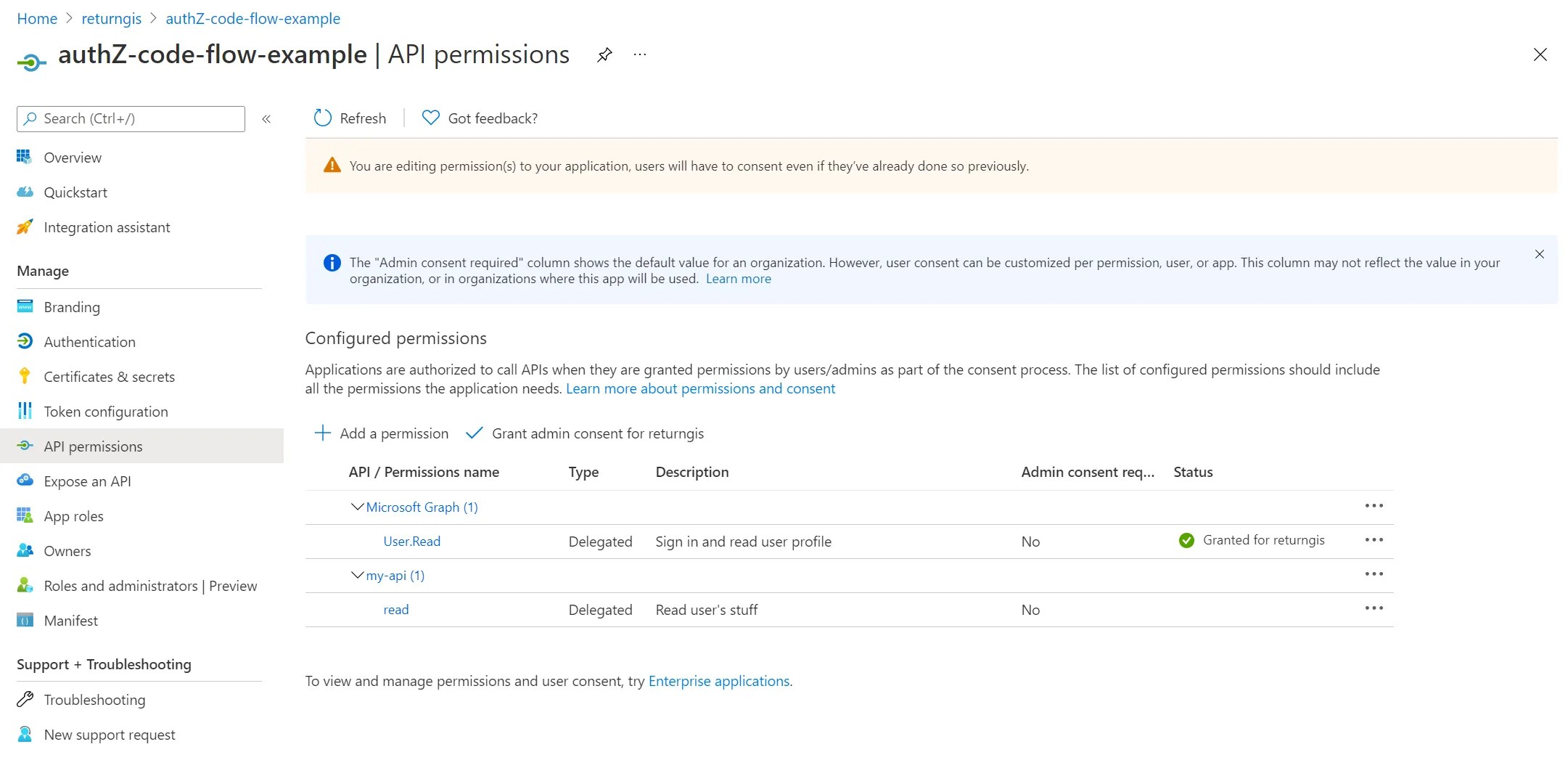Click the Certificates & secrets key icon
1568x784 pixels.
pos(25,376)
